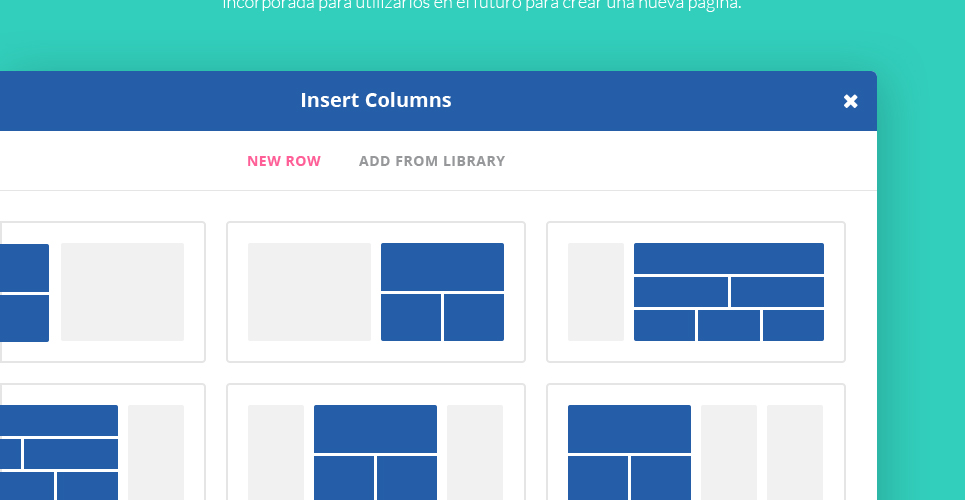Click the Insert Columns header title
Viewport: 965px width, 500px height.
[x=376, y=100]
